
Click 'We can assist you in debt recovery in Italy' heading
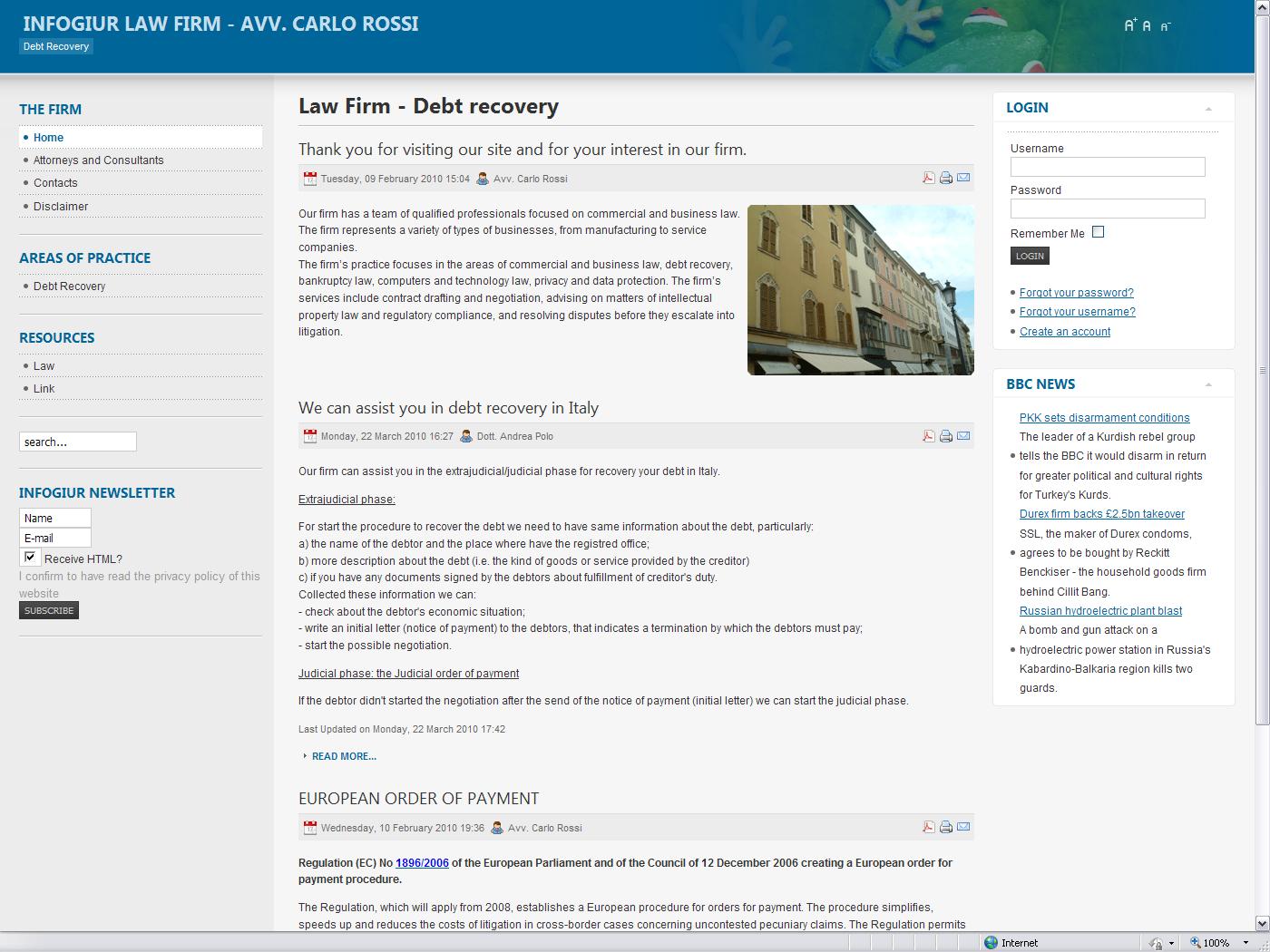click(x=448, y=408)
